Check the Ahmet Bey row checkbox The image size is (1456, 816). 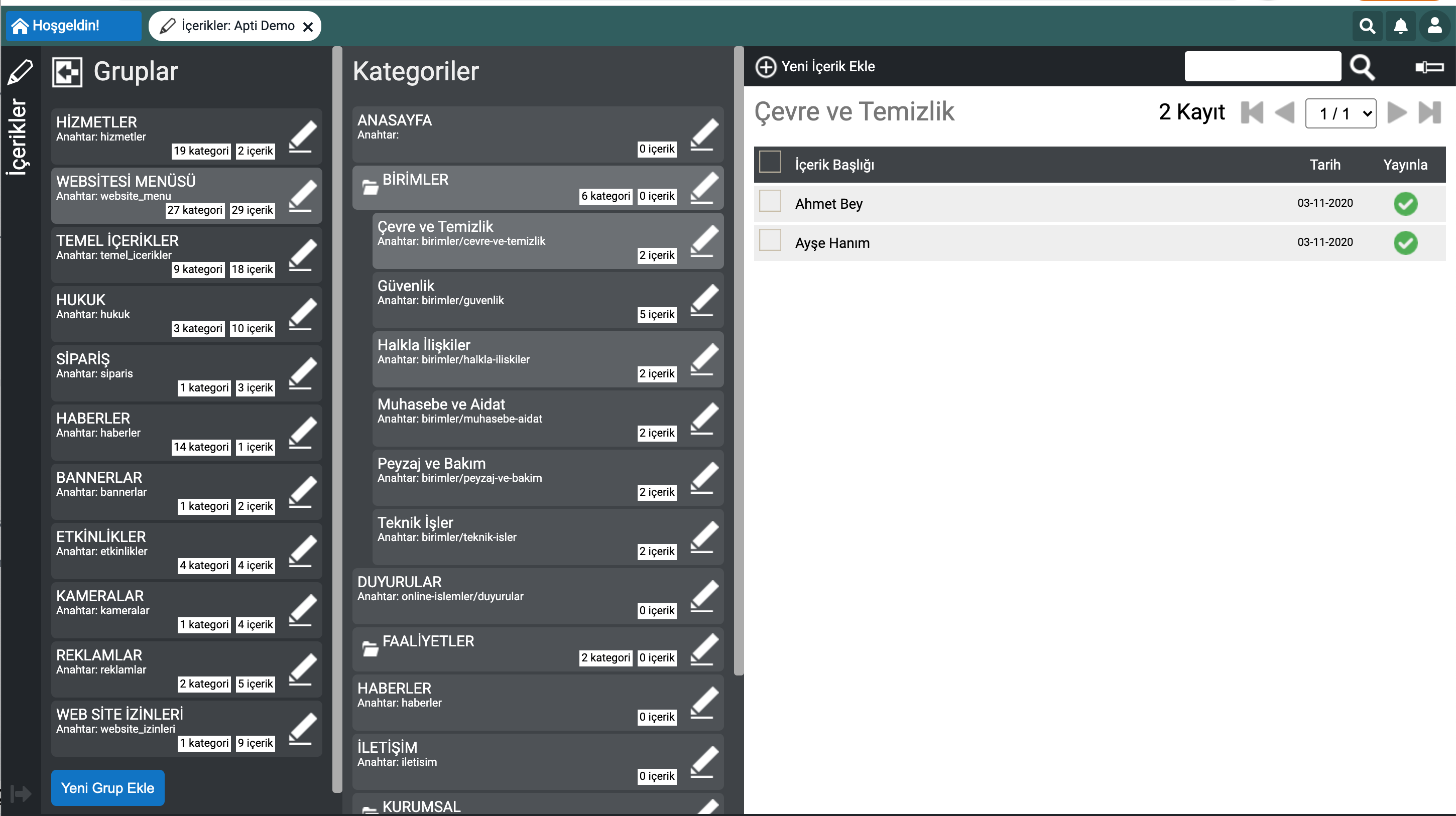(x=770, y=201)
